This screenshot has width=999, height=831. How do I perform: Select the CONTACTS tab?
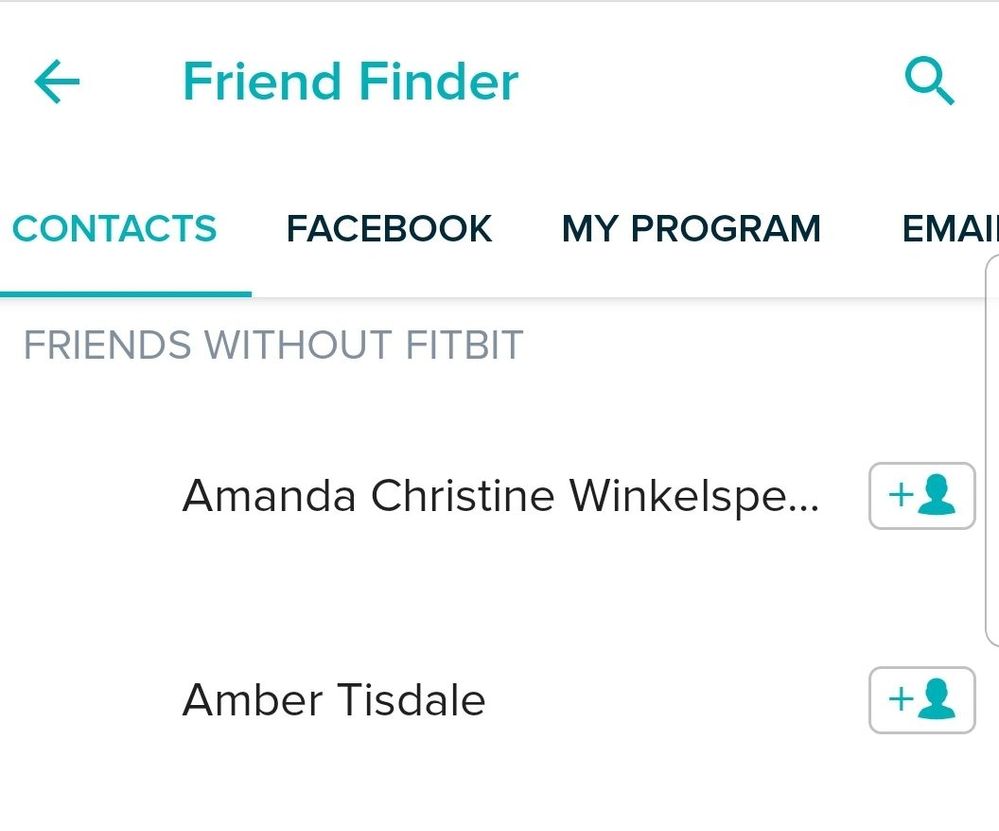(x=115, y=228)
